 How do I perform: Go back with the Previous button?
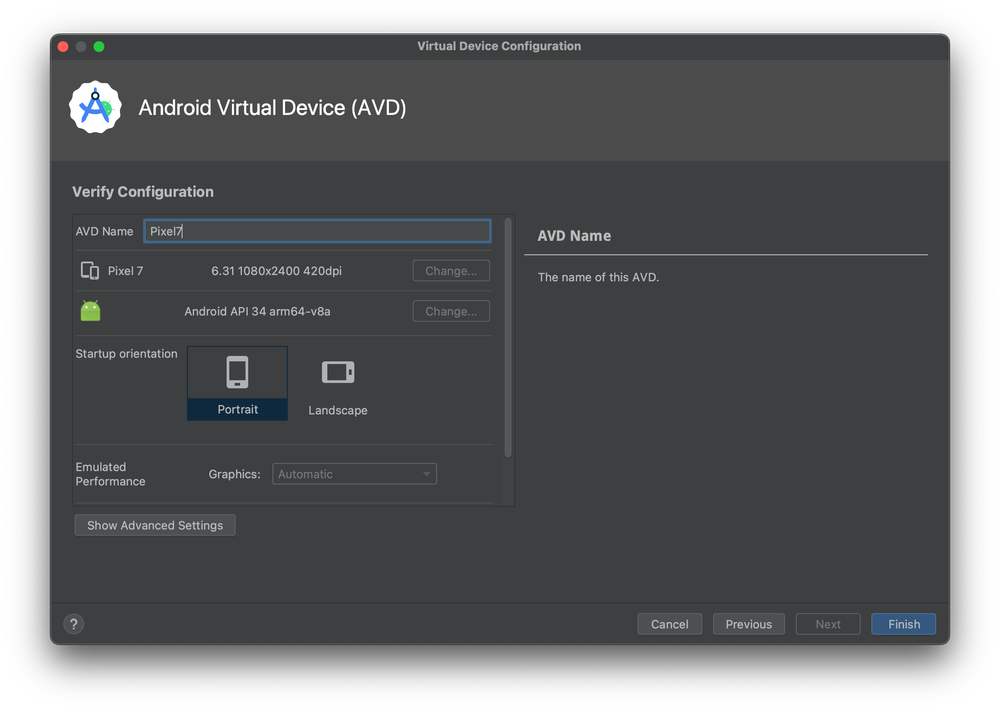coord(748,623)
